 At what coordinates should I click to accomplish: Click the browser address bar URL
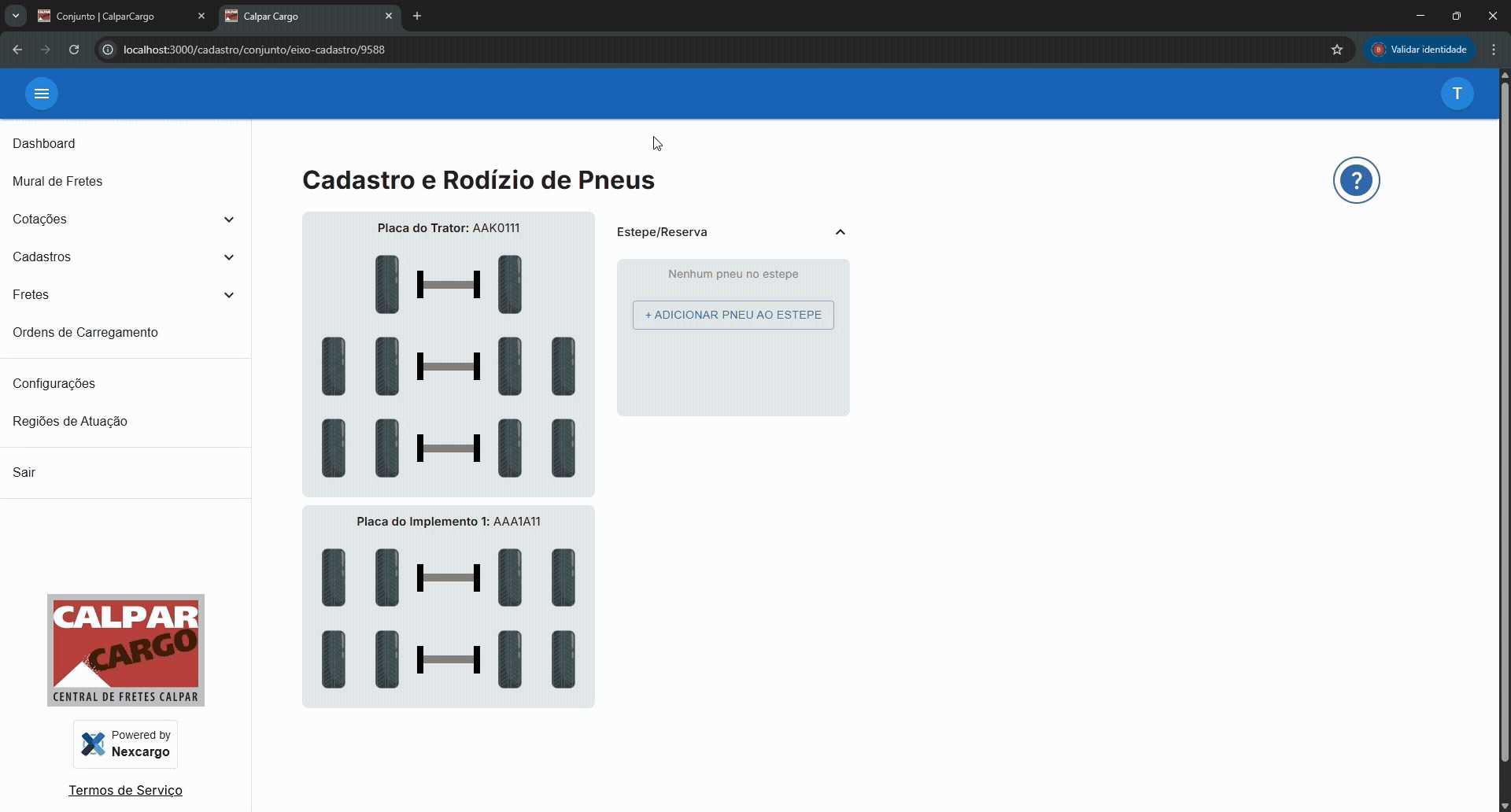[253, 50]
